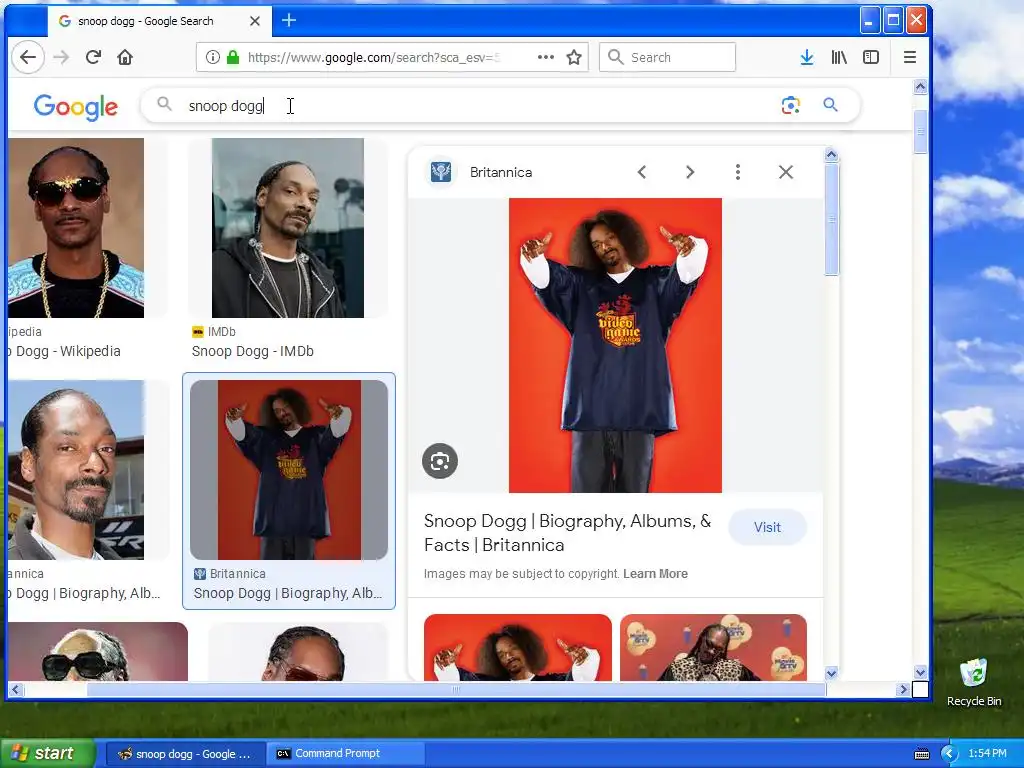Click the horizontal scrollbar right arrow
Viewport: 1024px width, 768px height.
pyautogui.click(x=904, y=689)
